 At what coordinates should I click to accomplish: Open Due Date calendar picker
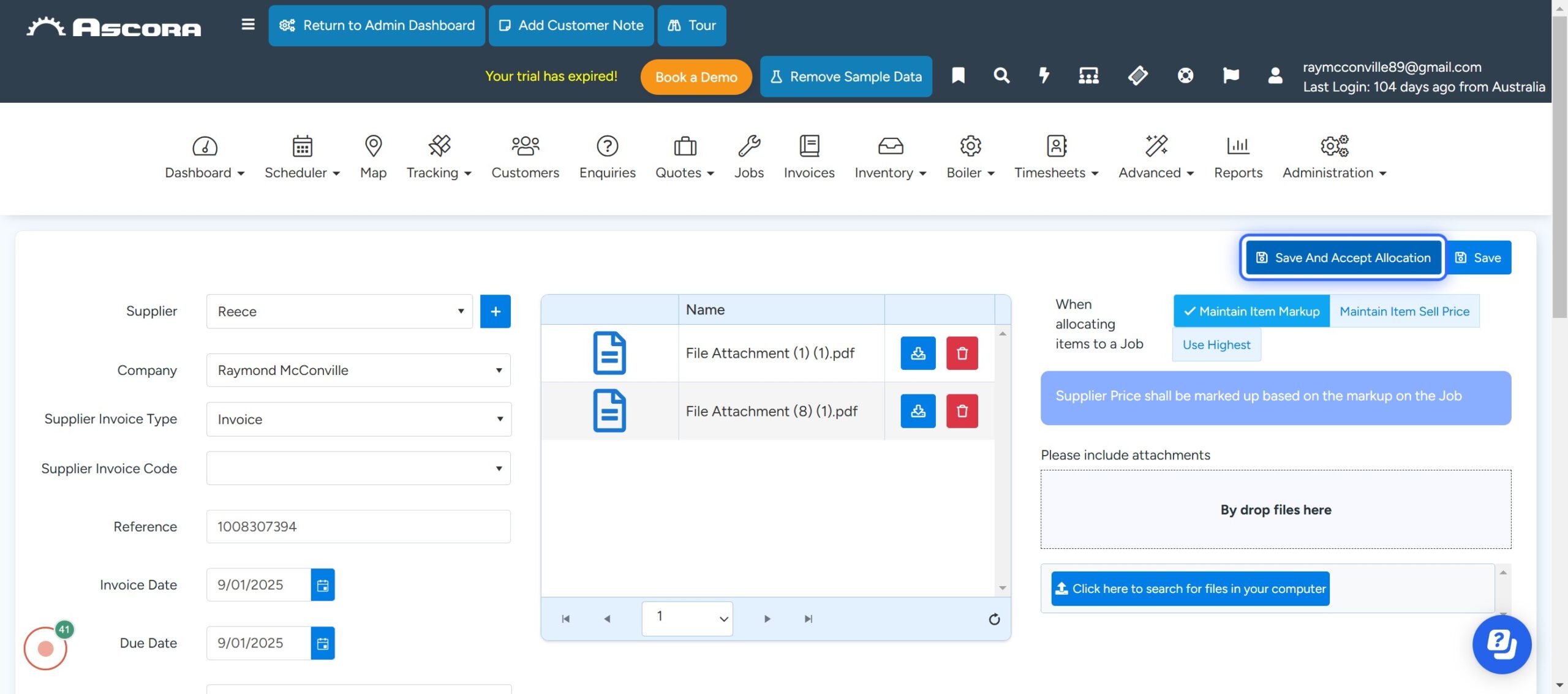click(x=323, y=643)
